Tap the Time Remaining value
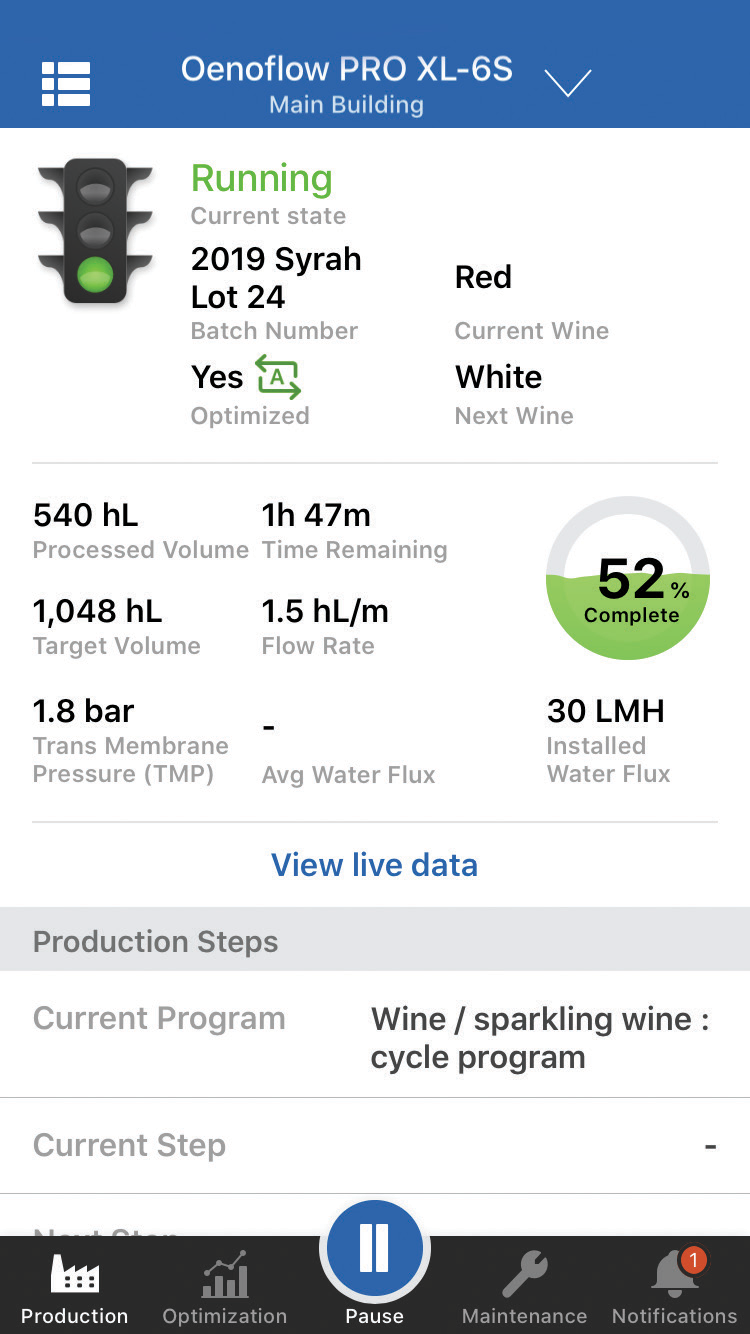The image size is (750, 1334). [x=316, y=515]
